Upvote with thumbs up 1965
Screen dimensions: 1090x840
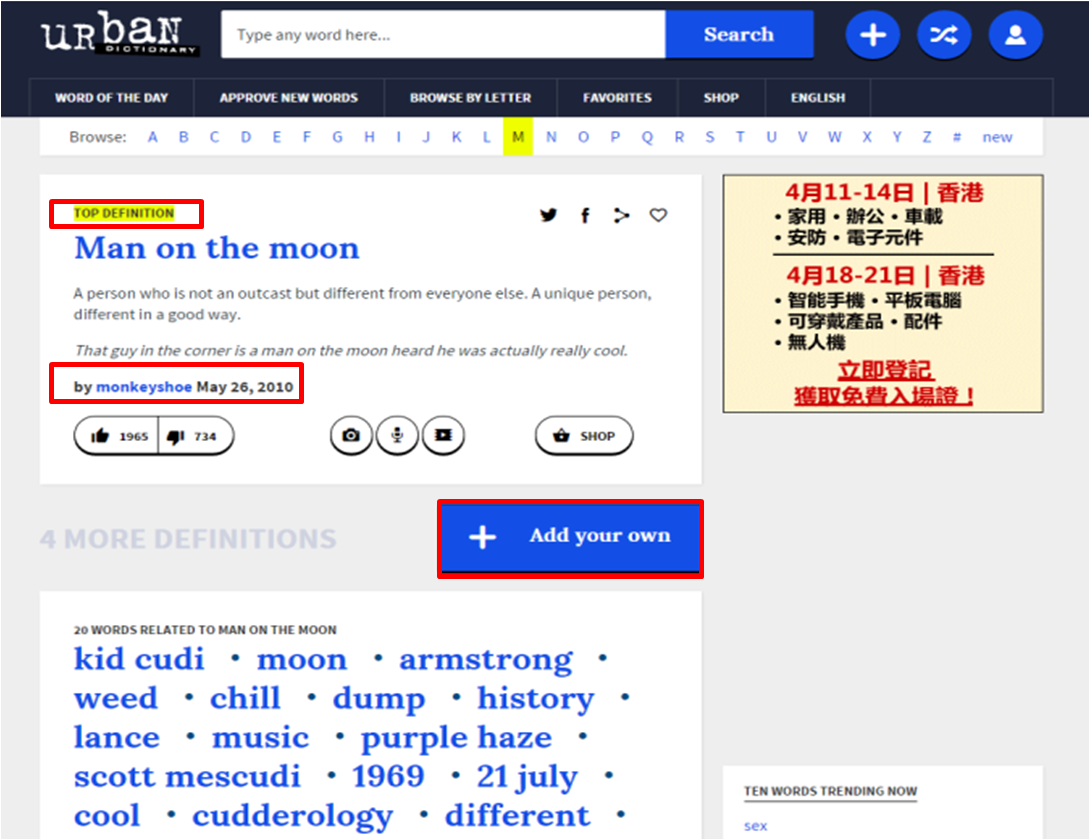coord(117,436)
